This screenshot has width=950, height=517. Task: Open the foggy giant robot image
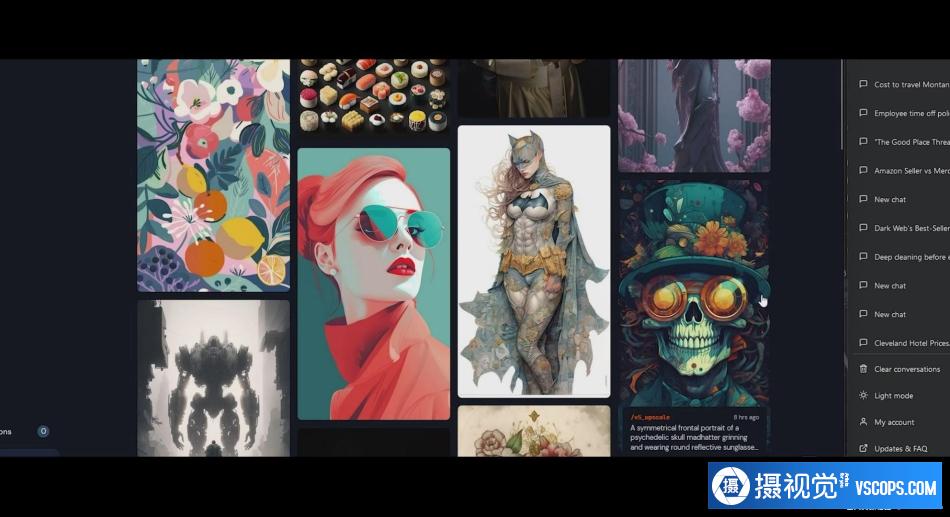click(213, 378)
